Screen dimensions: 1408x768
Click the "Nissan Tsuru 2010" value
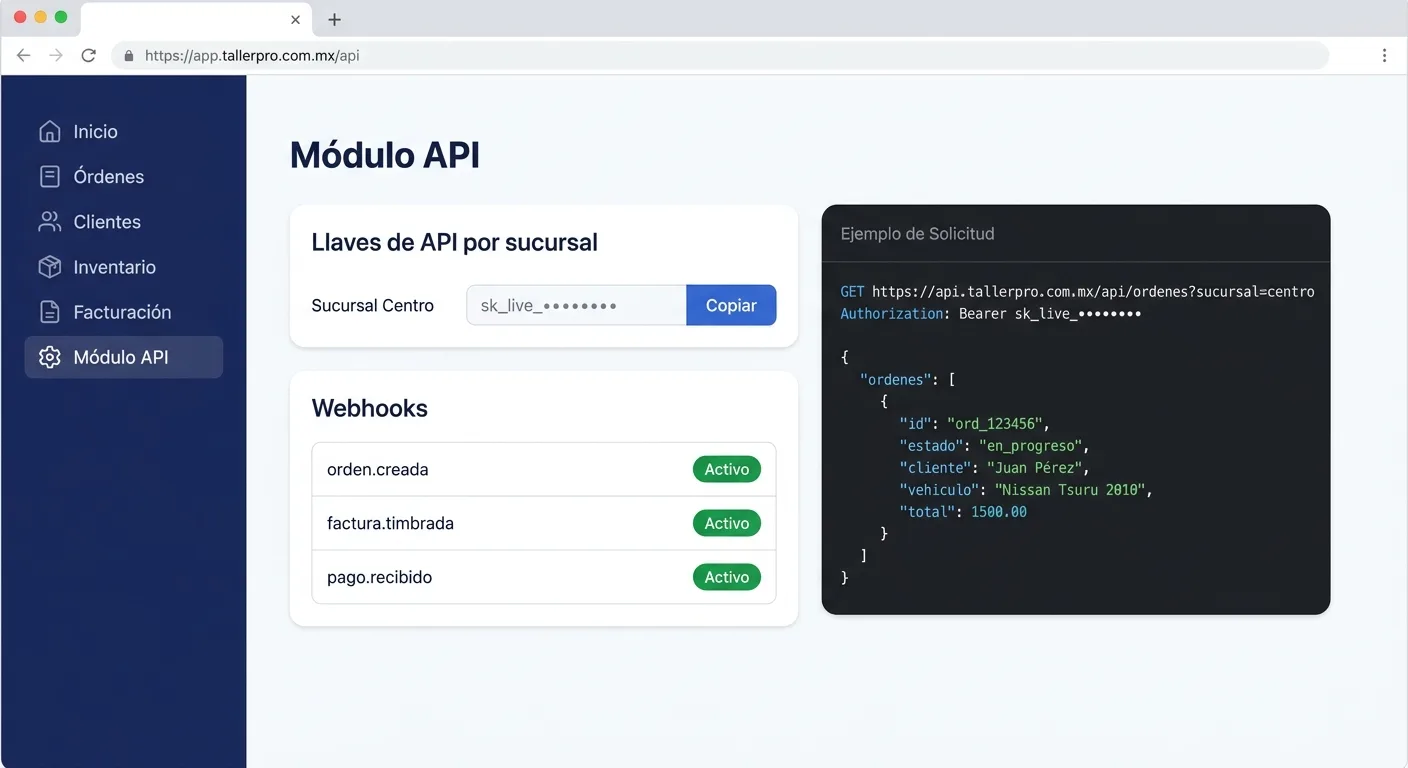tap(1070, 490)
